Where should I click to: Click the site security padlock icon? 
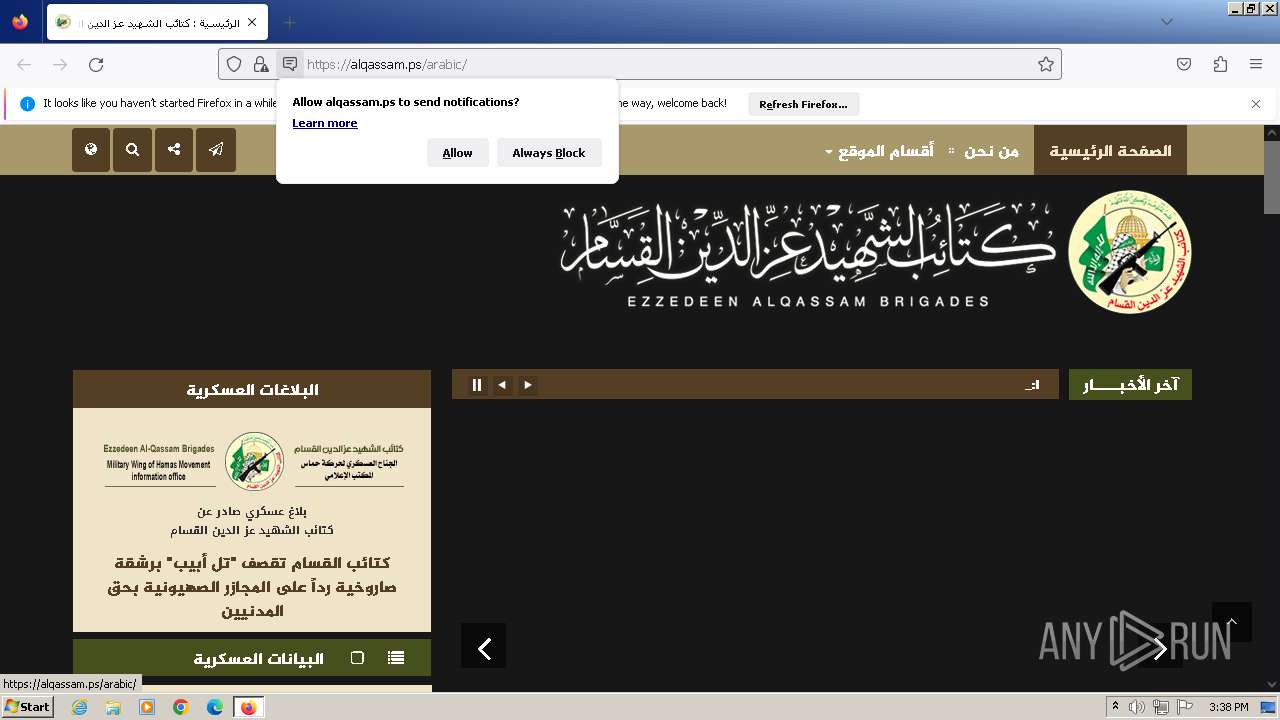261,64
